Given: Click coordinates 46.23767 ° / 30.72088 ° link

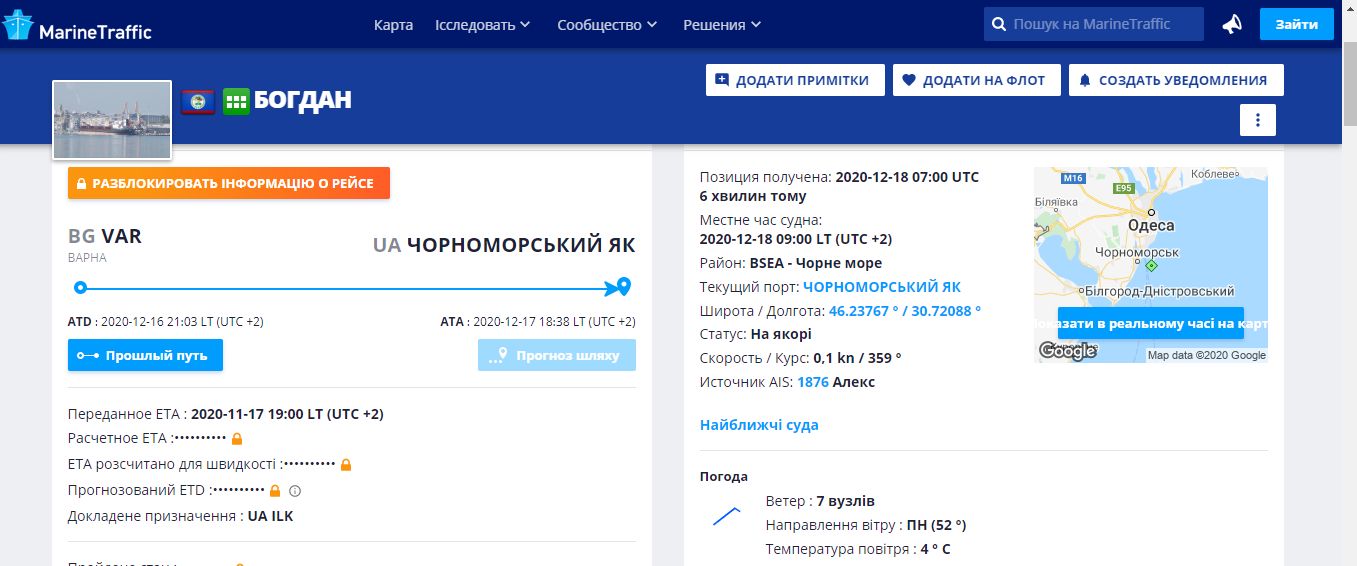Looking at the screenshot, I should click(905, 311).
